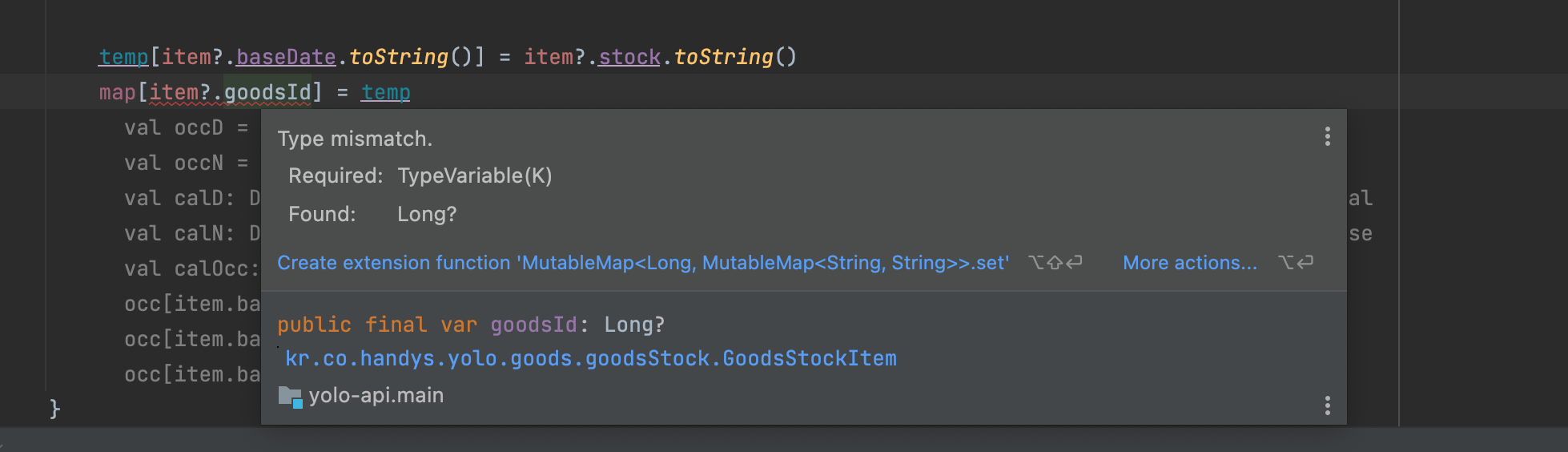Open the kebab menu beside Type mismatch
The height and width of the screenshot is (452, 1568).
[1327, 137]
